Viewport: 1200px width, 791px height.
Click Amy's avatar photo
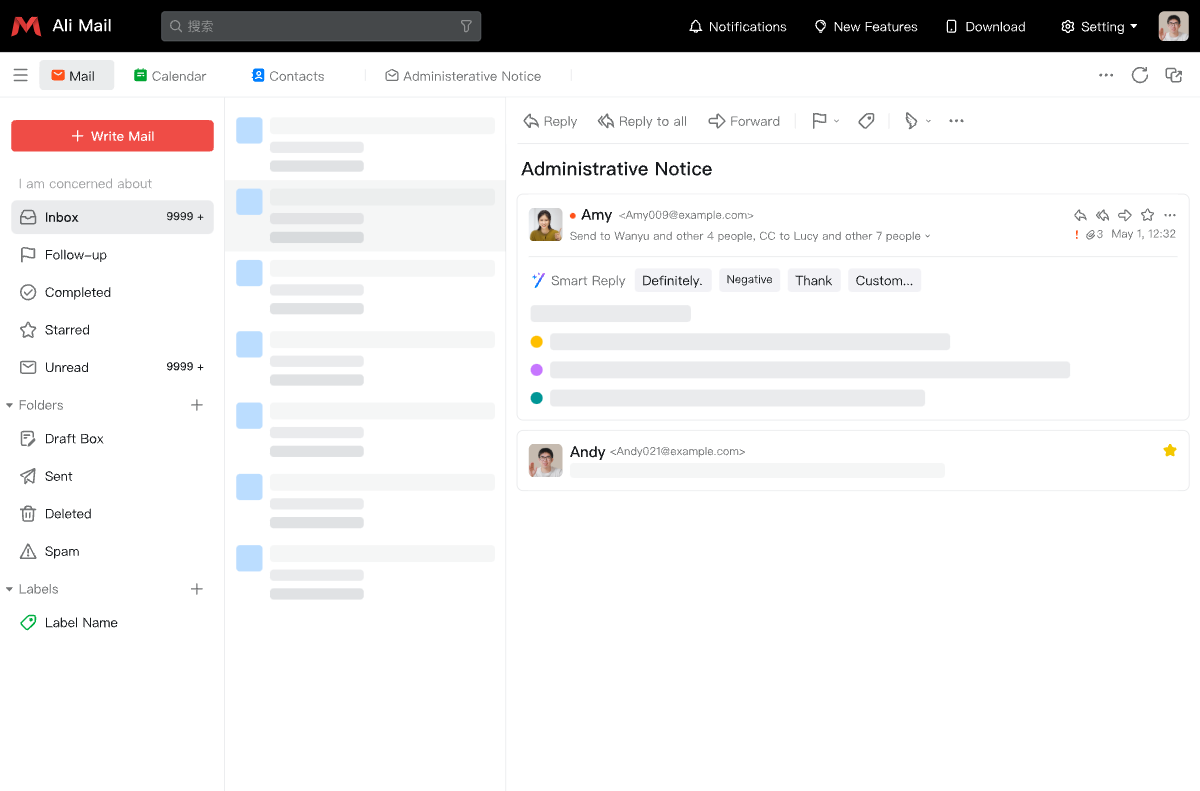pyautogui.click(x=546, y=225)
